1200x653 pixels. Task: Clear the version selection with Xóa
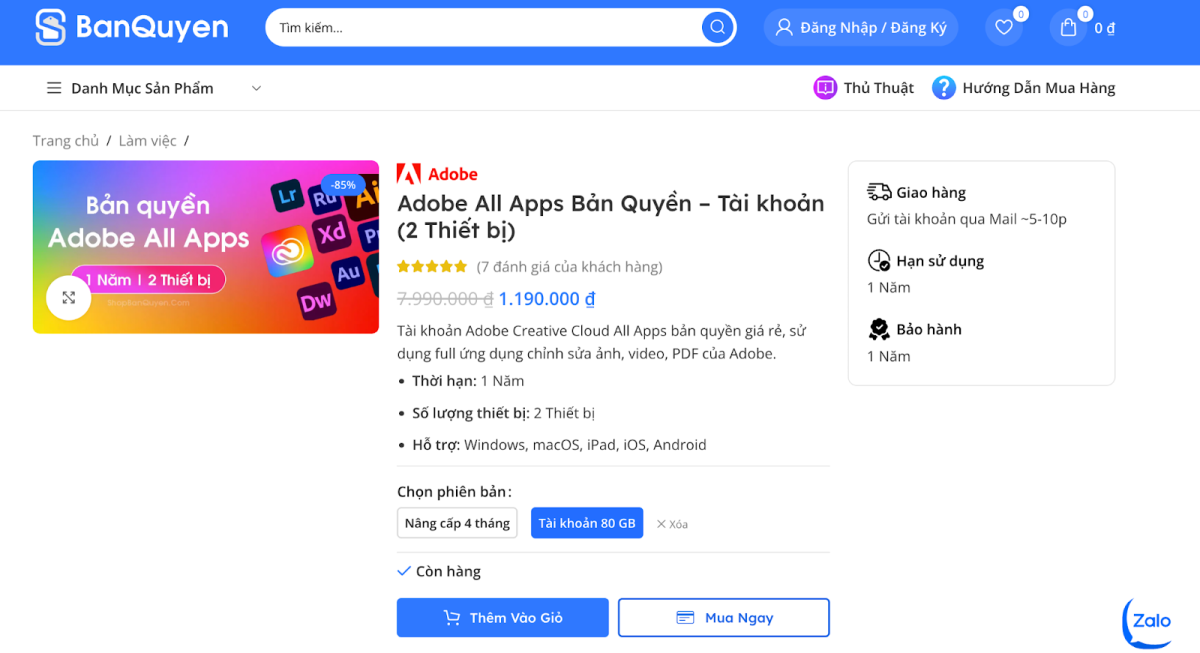pyautogui.click(x=672, y=524)
